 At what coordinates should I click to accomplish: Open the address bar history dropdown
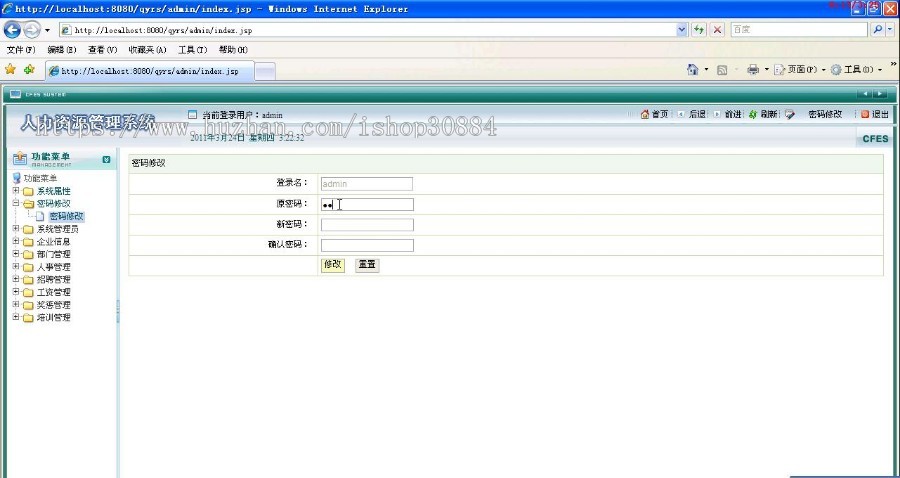click(x=682, y=30)
